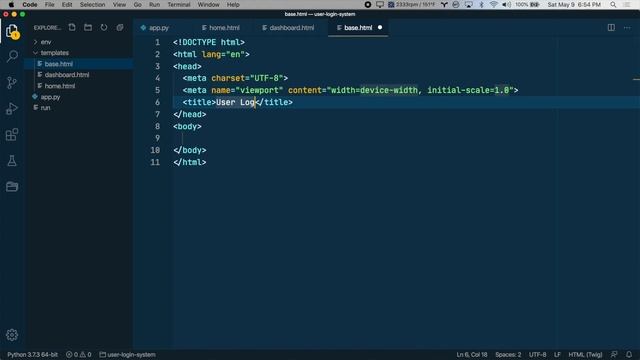
Task: Open Spotlight search in menu bar
Action: [x=613, y=4]
